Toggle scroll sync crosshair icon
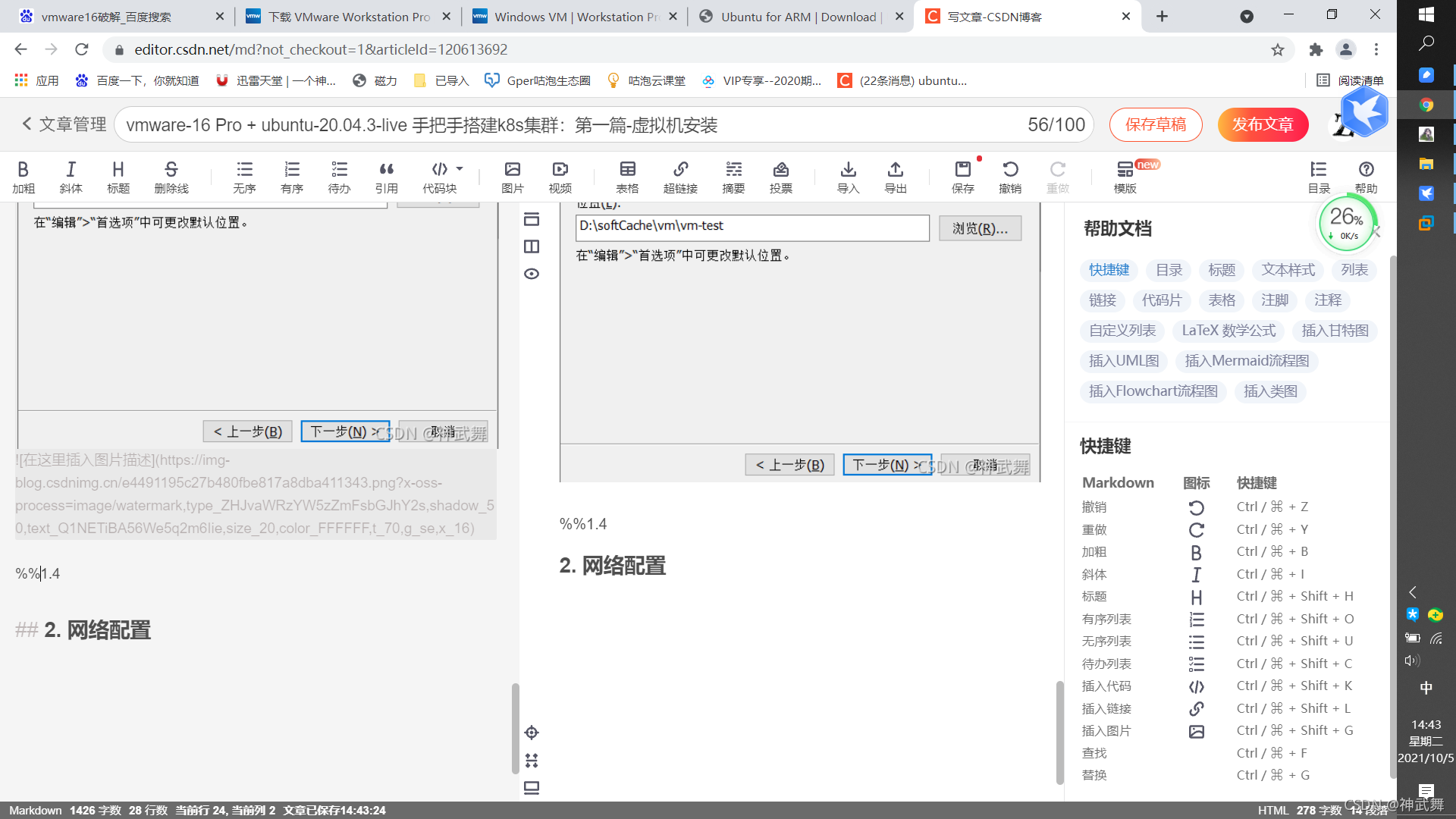The width and height of the screenshot is (1456, 819). coord(532,733)
